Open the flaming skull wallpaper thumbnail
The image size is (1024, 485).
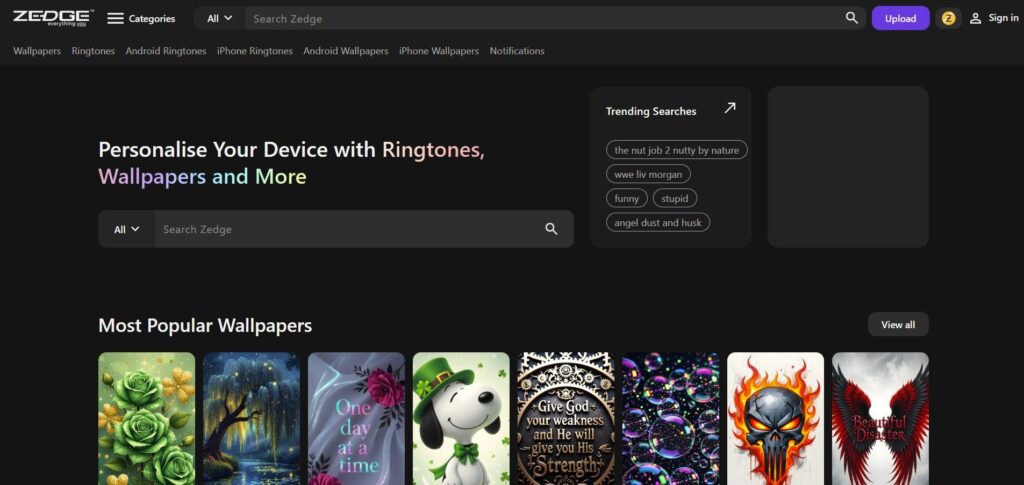[775, 418]
